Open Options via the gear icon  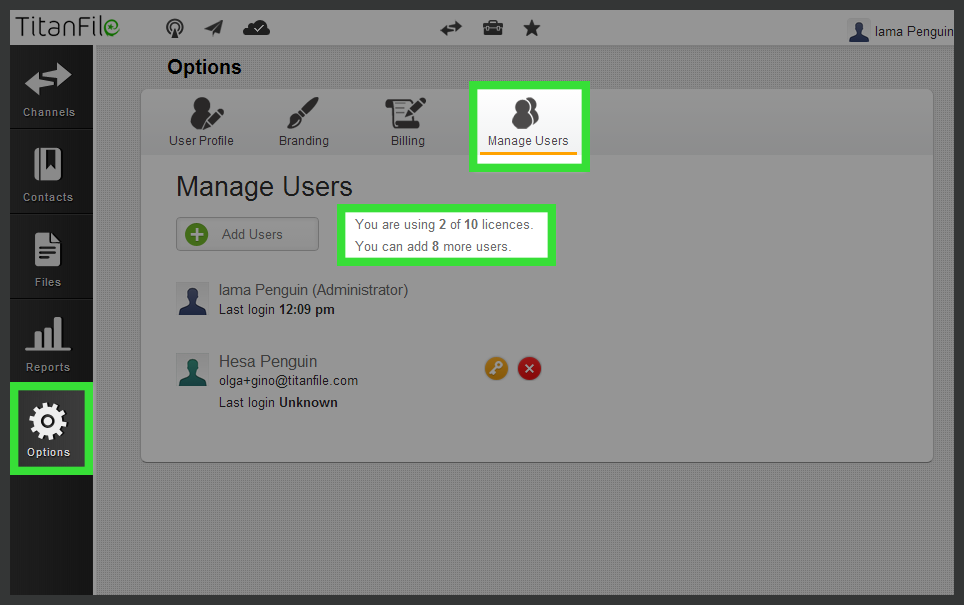(x=49, y=428)
